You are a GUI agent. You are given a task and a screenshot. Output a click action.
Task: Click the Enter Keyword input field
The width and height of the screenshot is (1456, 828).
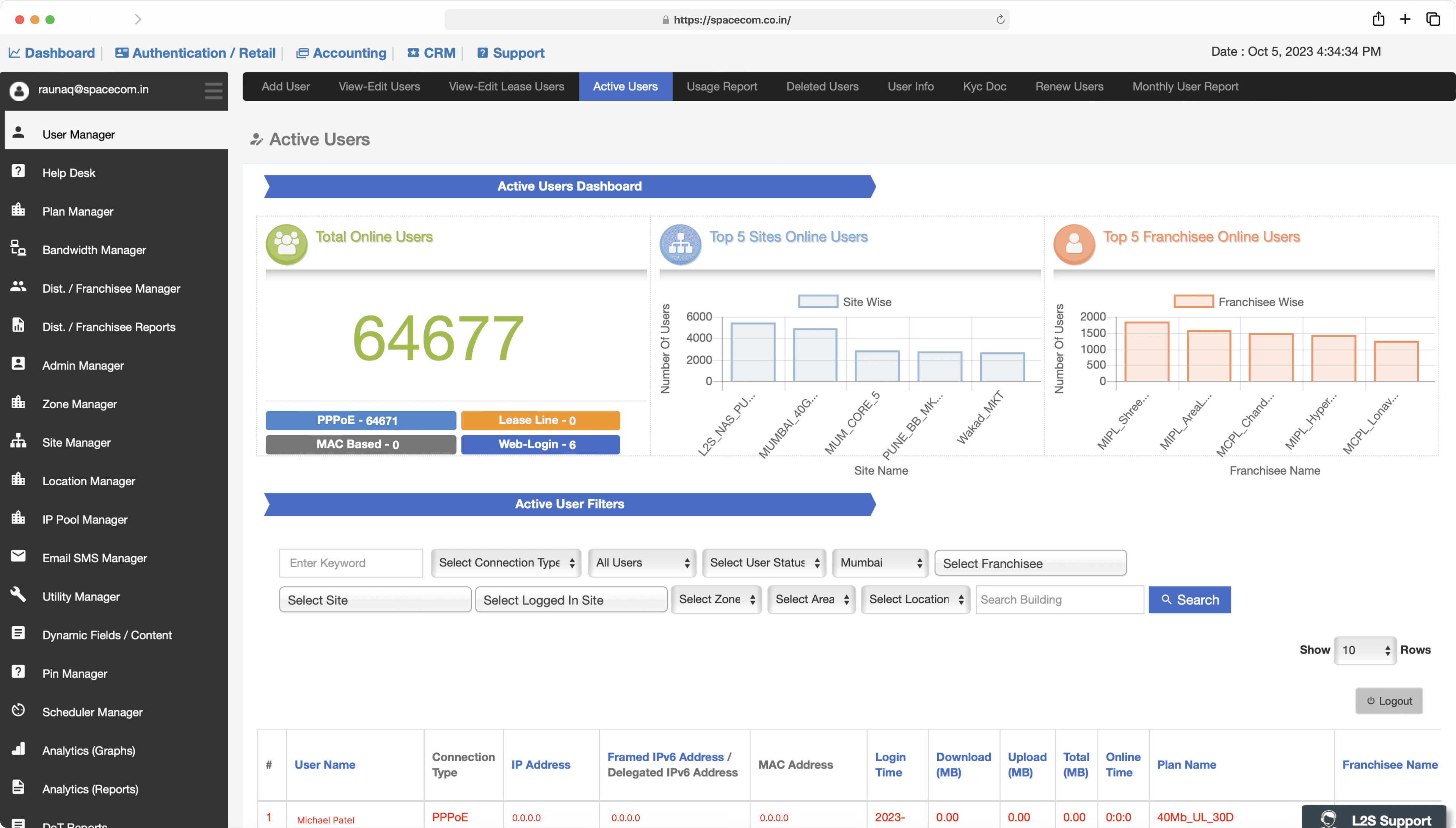pos(351,563)
